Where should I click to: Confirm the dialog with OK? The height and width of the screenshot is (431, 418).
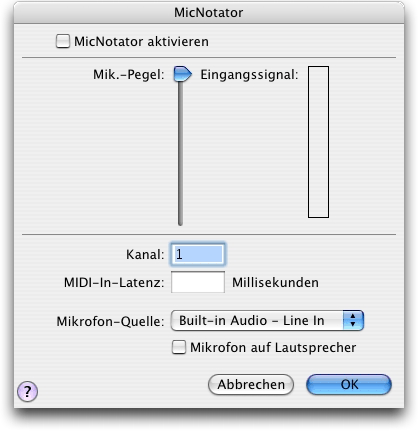click(349, 384)
